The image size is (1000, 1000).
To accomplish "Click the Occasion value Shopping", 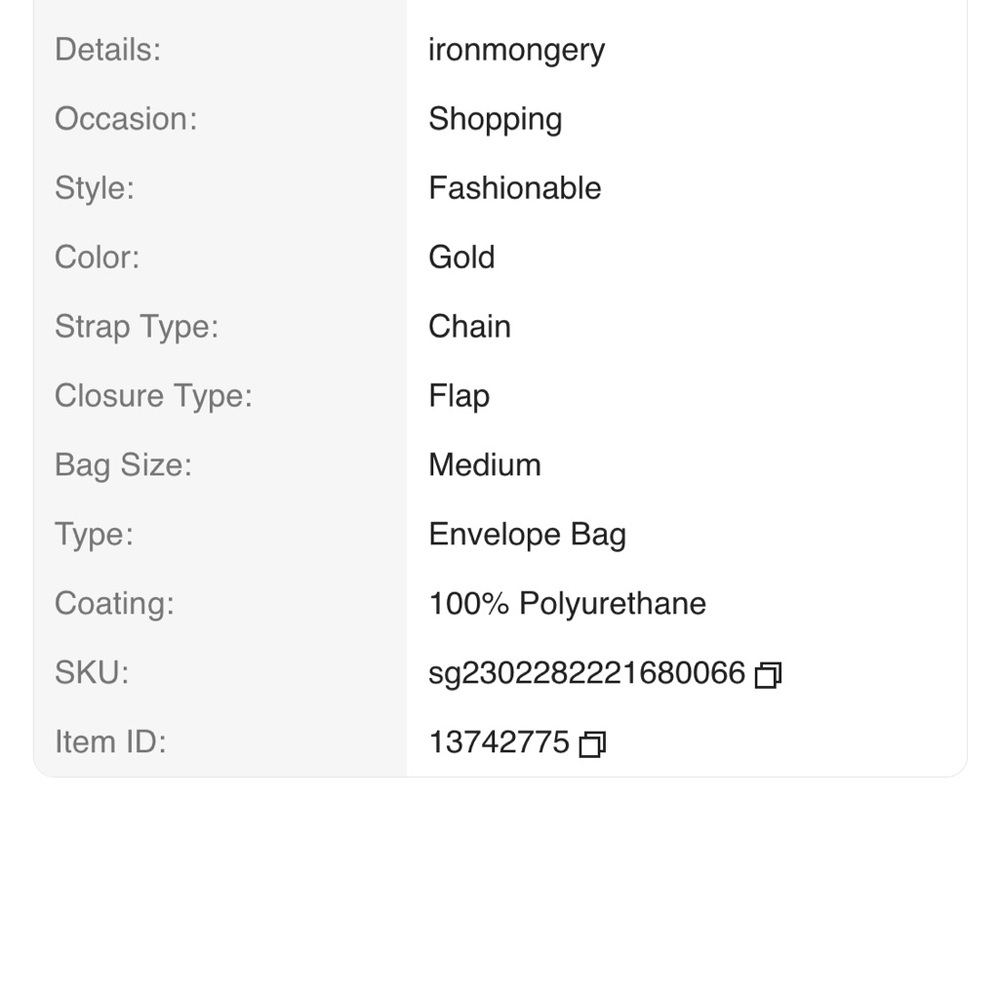I will point(496,120).
